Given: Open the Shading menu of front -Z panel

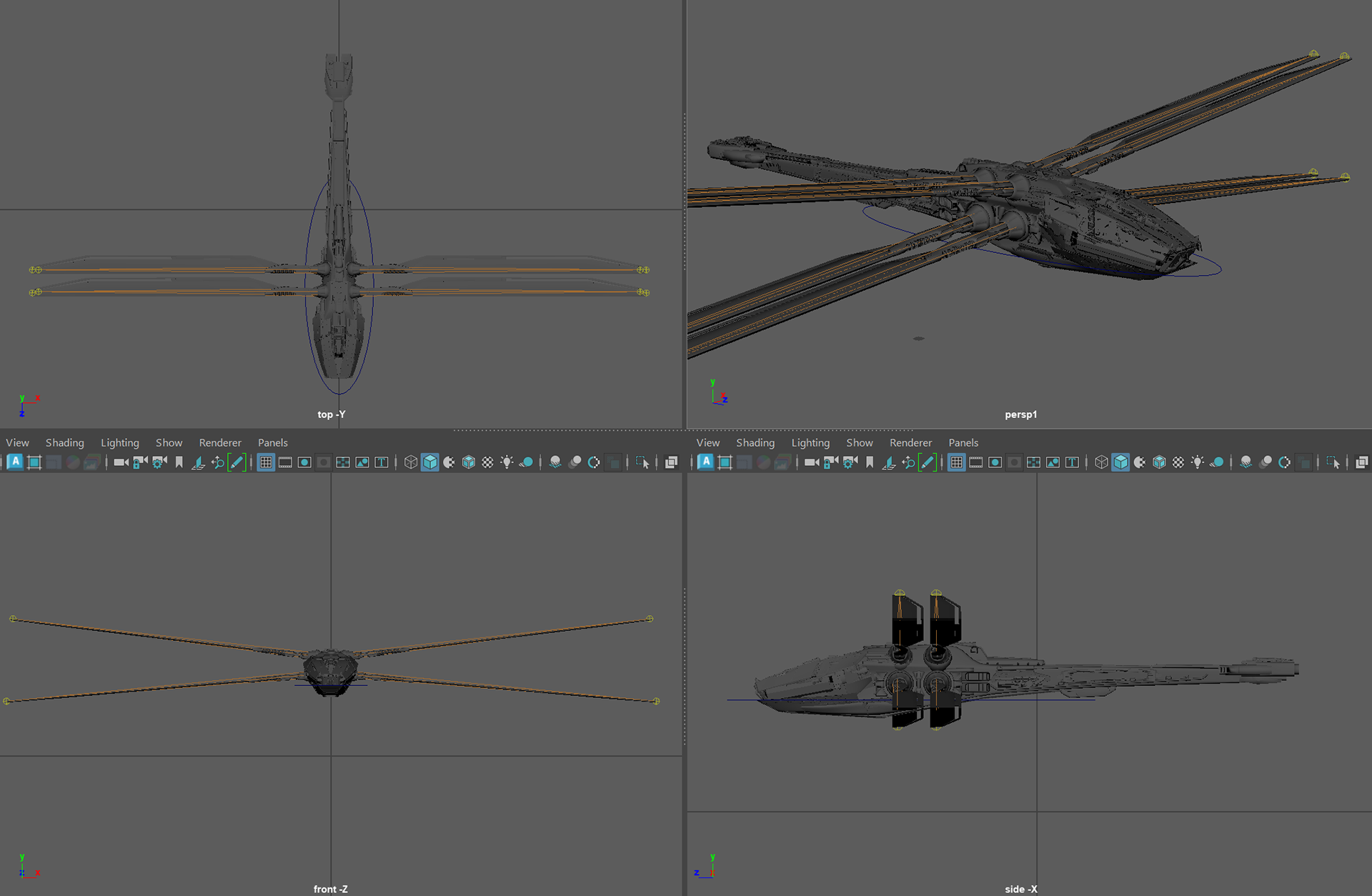Looking at the screenshot, I should tap(65, 443).
